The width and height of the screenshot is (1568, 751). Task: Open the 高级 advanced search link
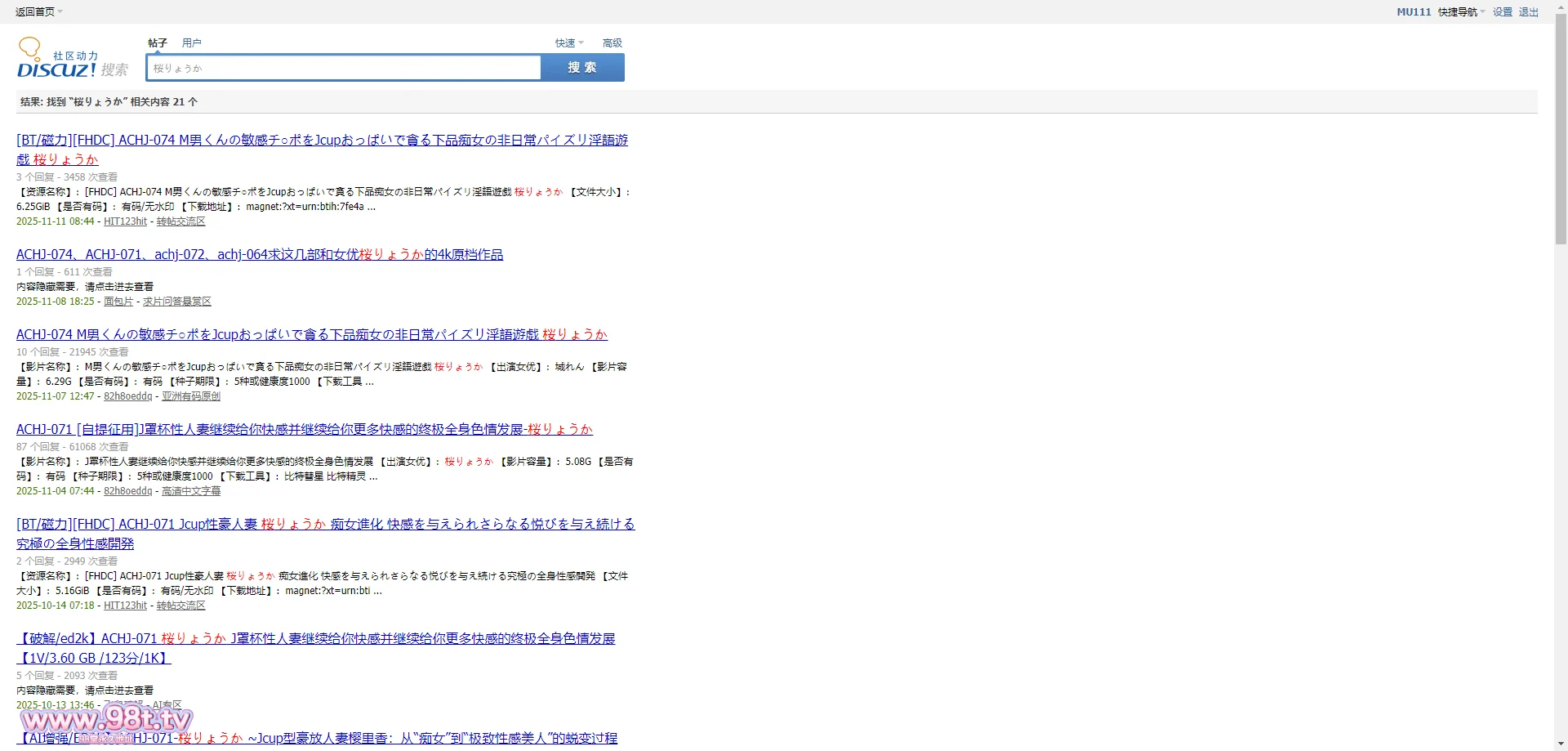coord(612,42)
